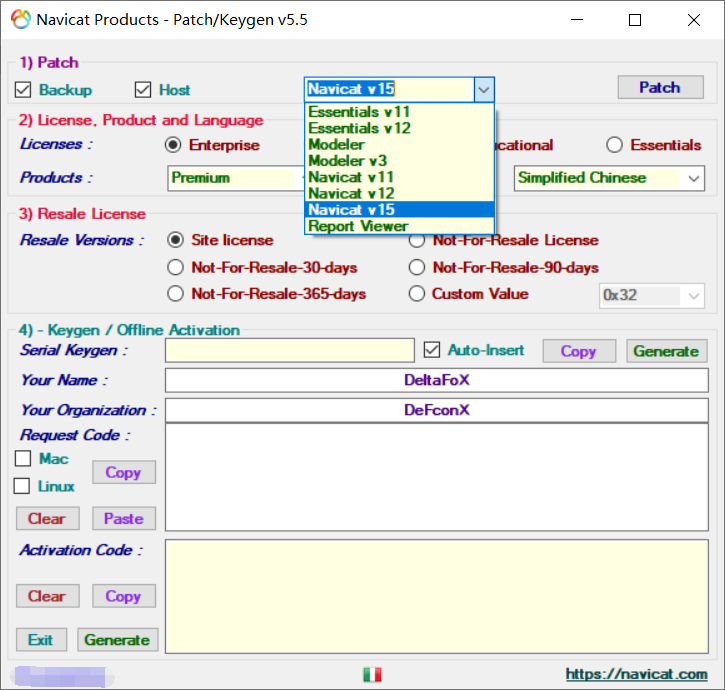
Task: Choose Report Viewer from the list
Action: [x=399, y=226]
